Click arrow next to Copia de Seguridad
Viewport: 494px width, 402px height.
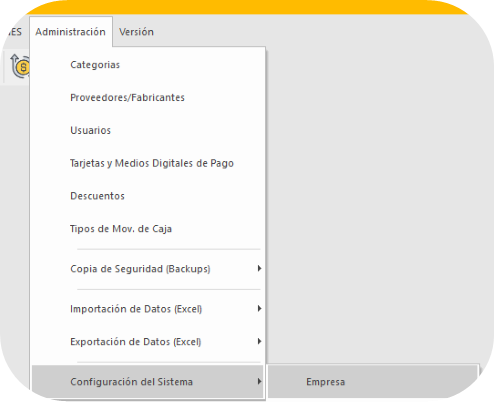(x=259, y=268)
